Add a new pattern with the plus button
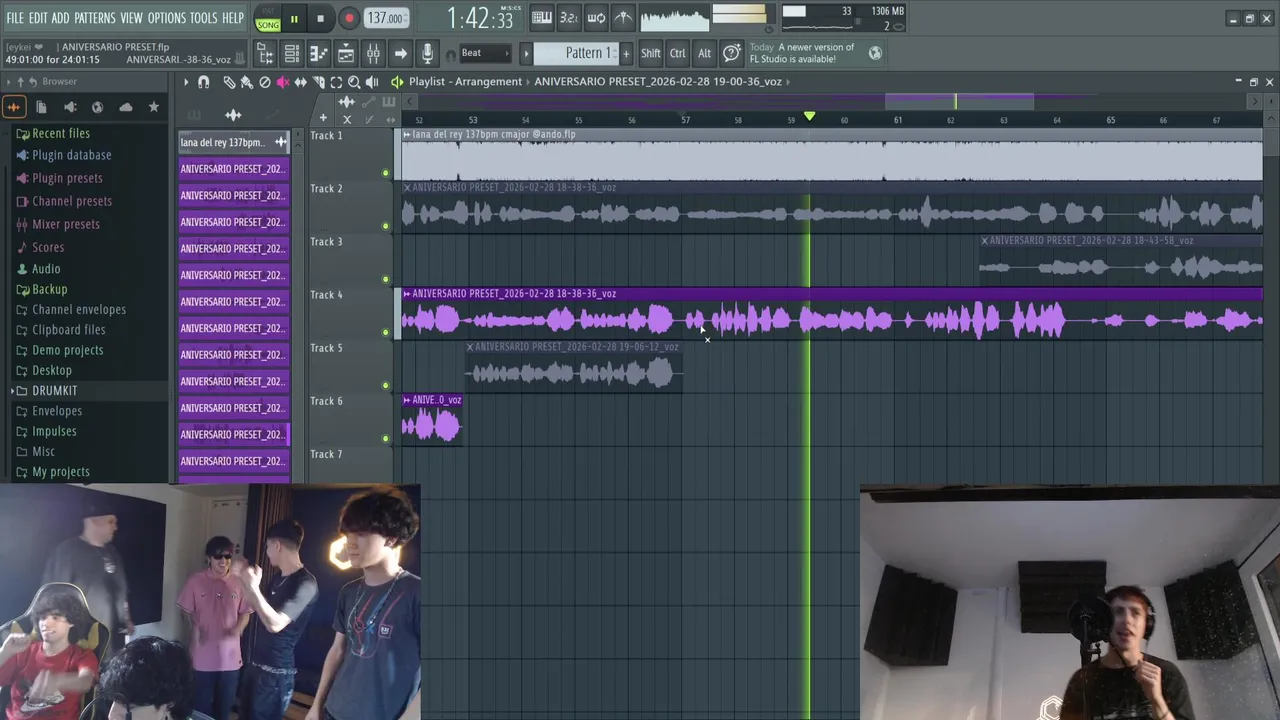The image size is (1280, 720). click(x=627, y=53)
